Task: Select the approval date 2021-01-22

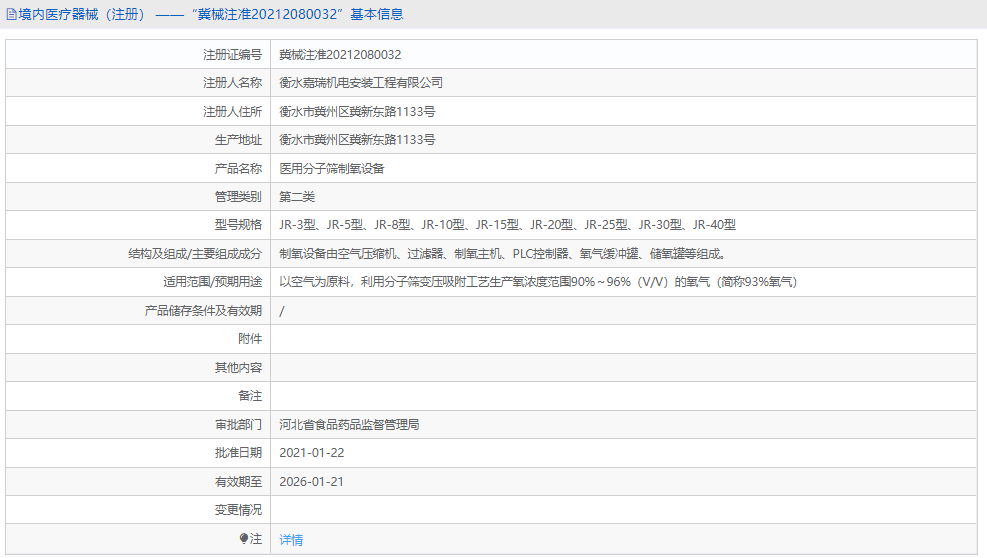Action: 312,453
